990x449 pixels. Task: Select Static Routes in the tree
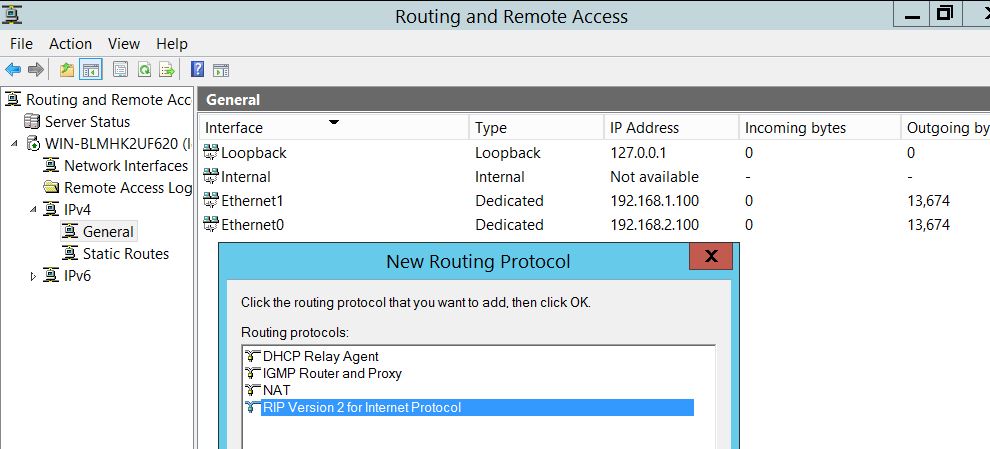tap(125, 254)
